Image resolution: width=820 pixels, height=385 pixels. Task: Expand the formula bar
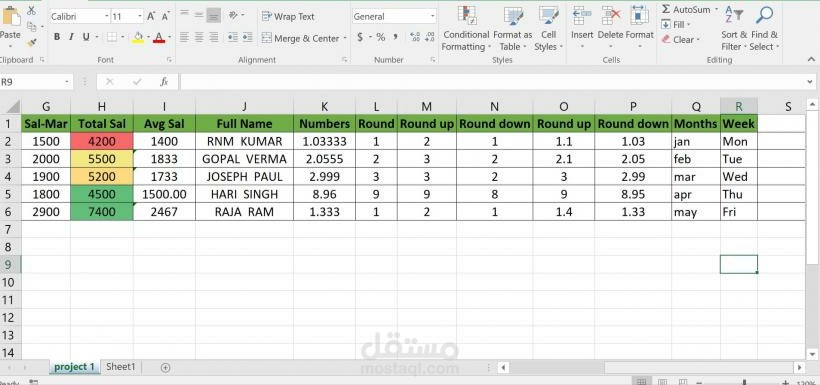[x=810, y=82]
